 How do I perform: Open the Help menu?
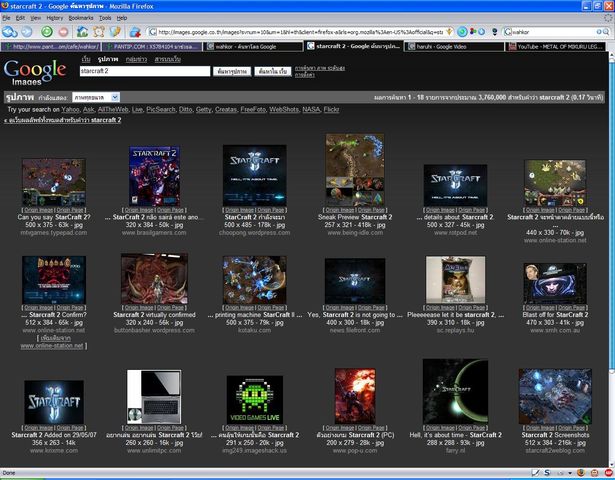click(122, 18)
